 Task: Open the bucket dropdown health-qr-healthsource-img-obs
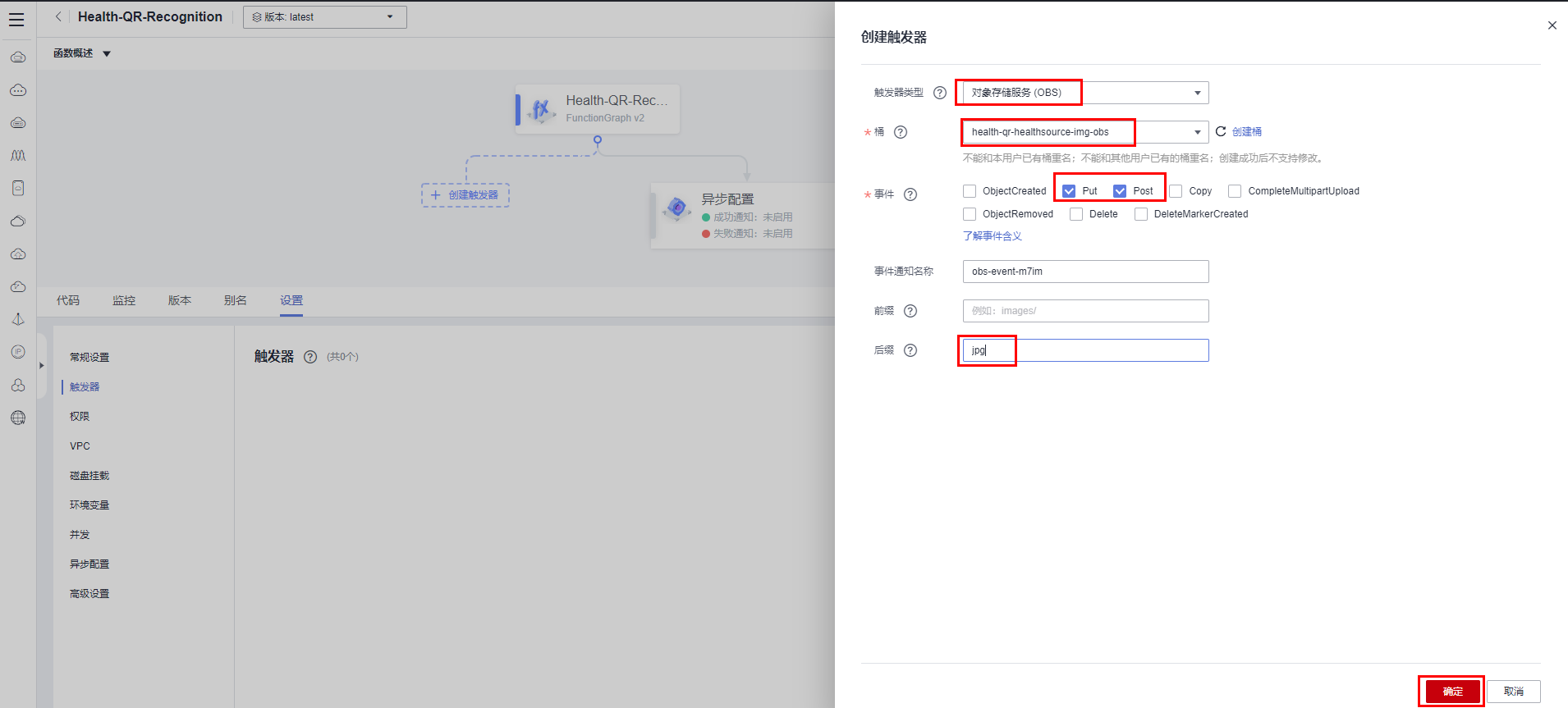(x=1085, y=132)
